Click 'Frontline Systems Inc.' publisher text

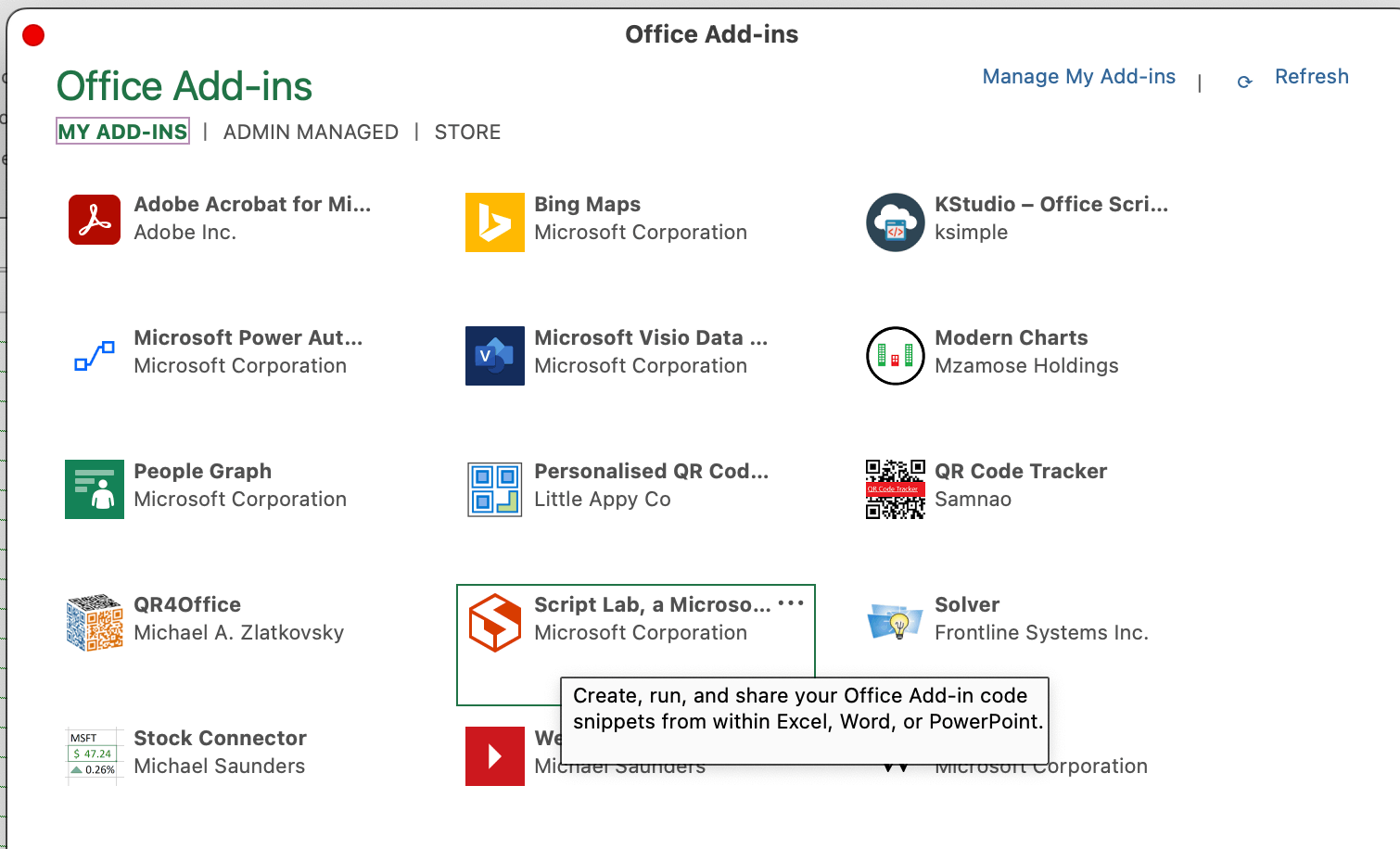[1041, 632]
